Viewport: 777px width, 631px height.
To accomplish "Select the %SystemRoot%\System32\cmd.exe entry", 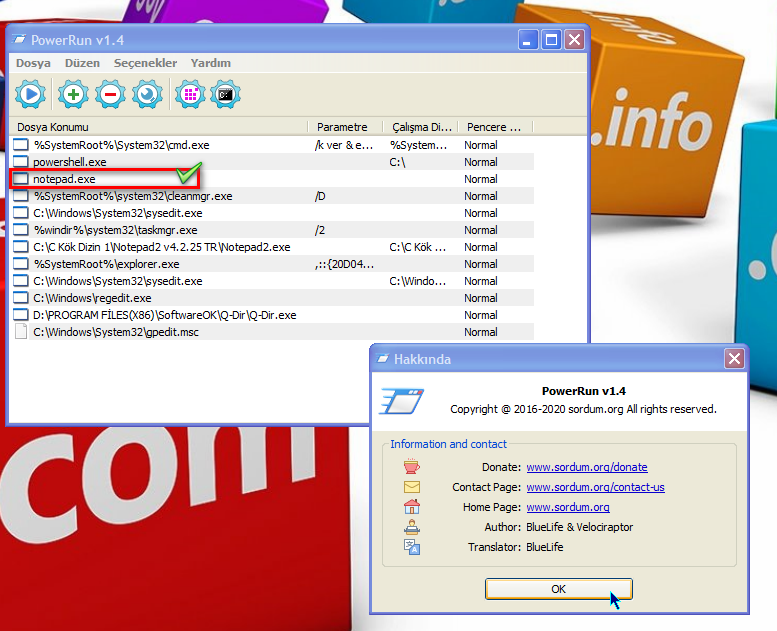I will tap(121, 145).
